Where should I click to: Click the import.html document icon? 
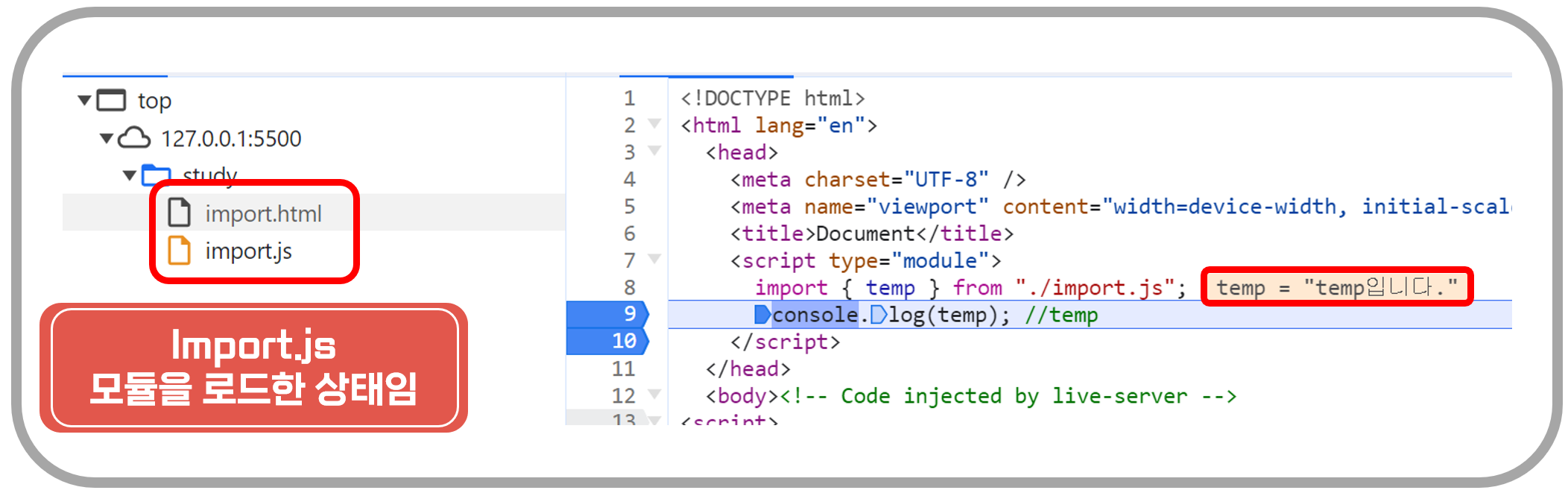point(179,213)
